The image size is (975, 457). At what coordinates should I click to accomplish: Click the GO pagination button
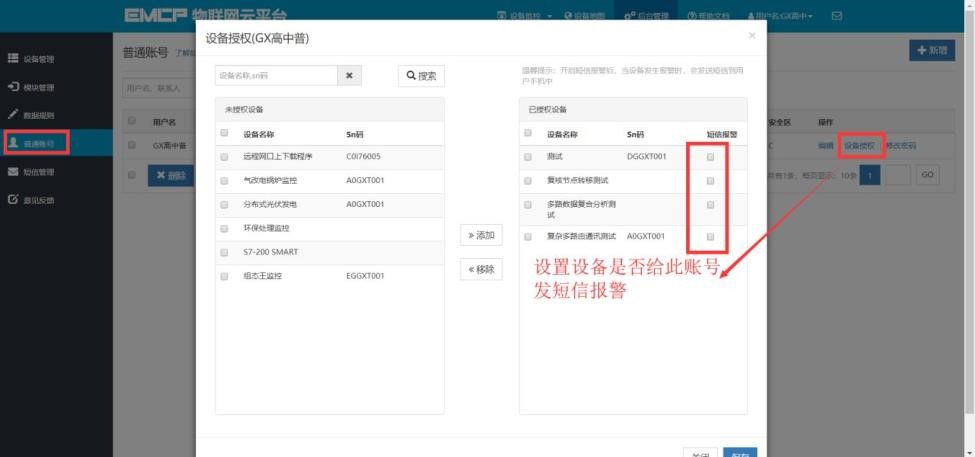(x=926, y=175)
